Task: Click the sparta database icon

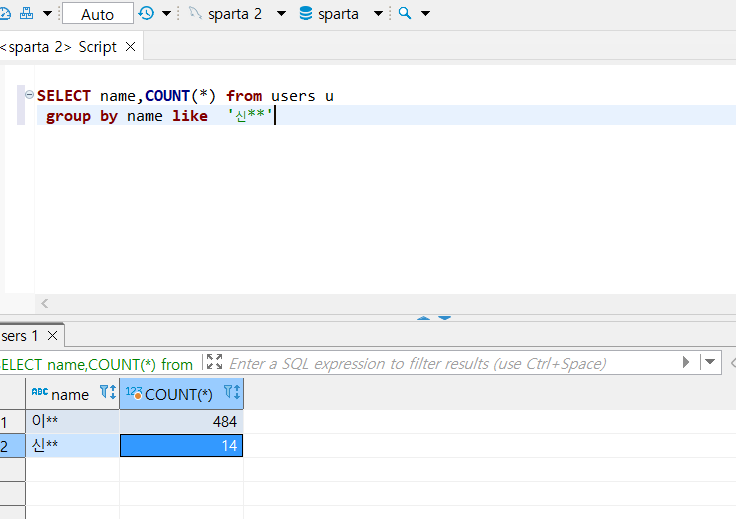Action: coord(306,13)
